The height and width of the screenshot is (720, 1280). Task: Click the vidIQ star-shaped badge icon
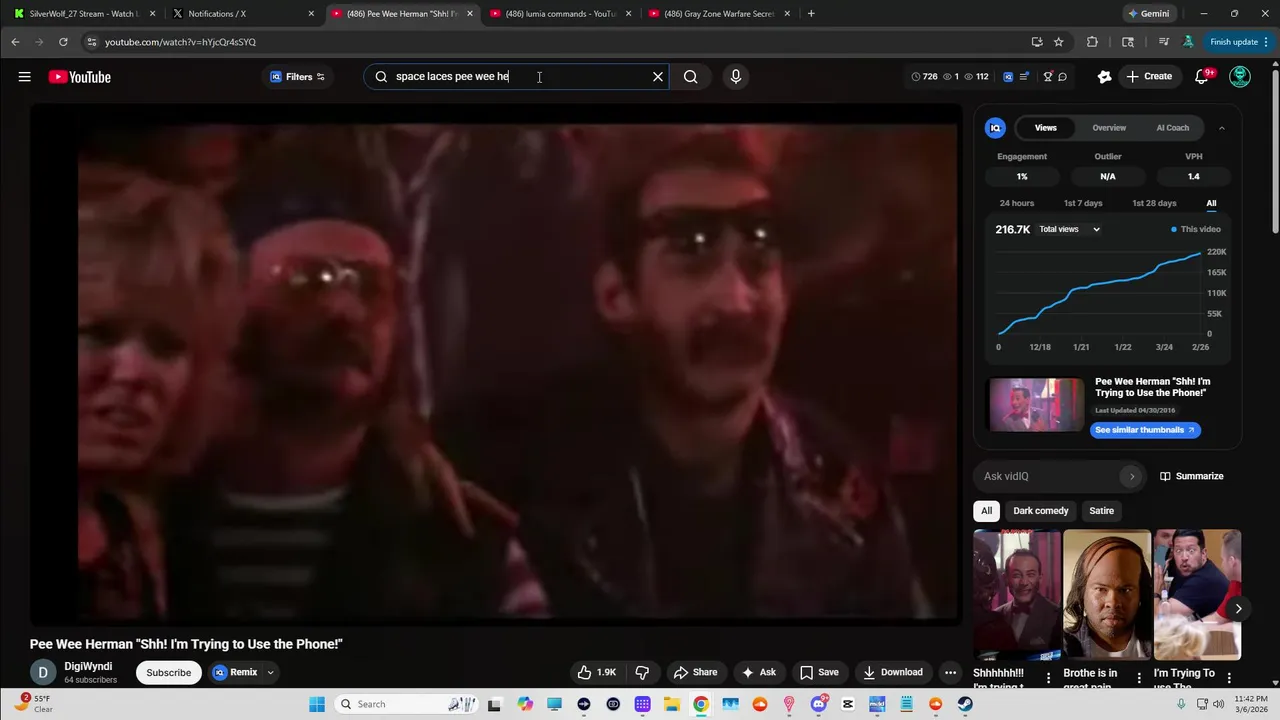[1104, 77]
